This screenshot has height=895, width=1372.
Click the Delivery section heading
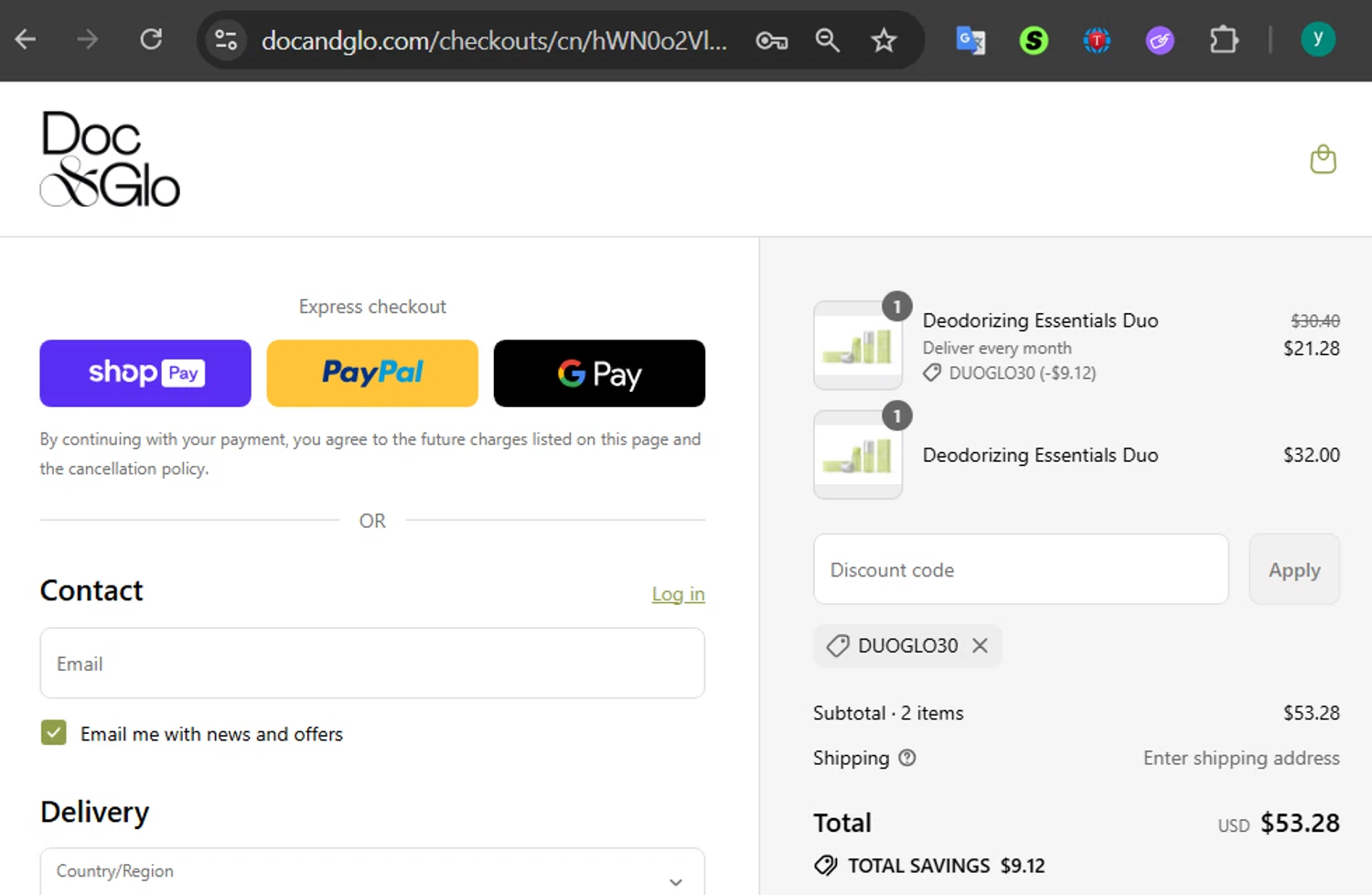94,812
